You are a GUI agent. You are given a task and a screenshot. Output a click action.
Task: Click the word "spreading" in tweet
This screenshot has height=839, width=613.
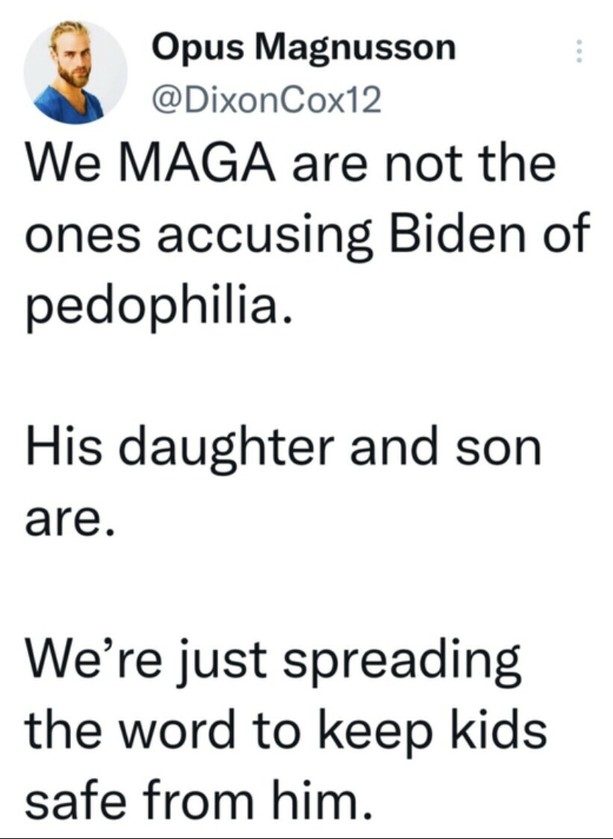coord(401,663)
